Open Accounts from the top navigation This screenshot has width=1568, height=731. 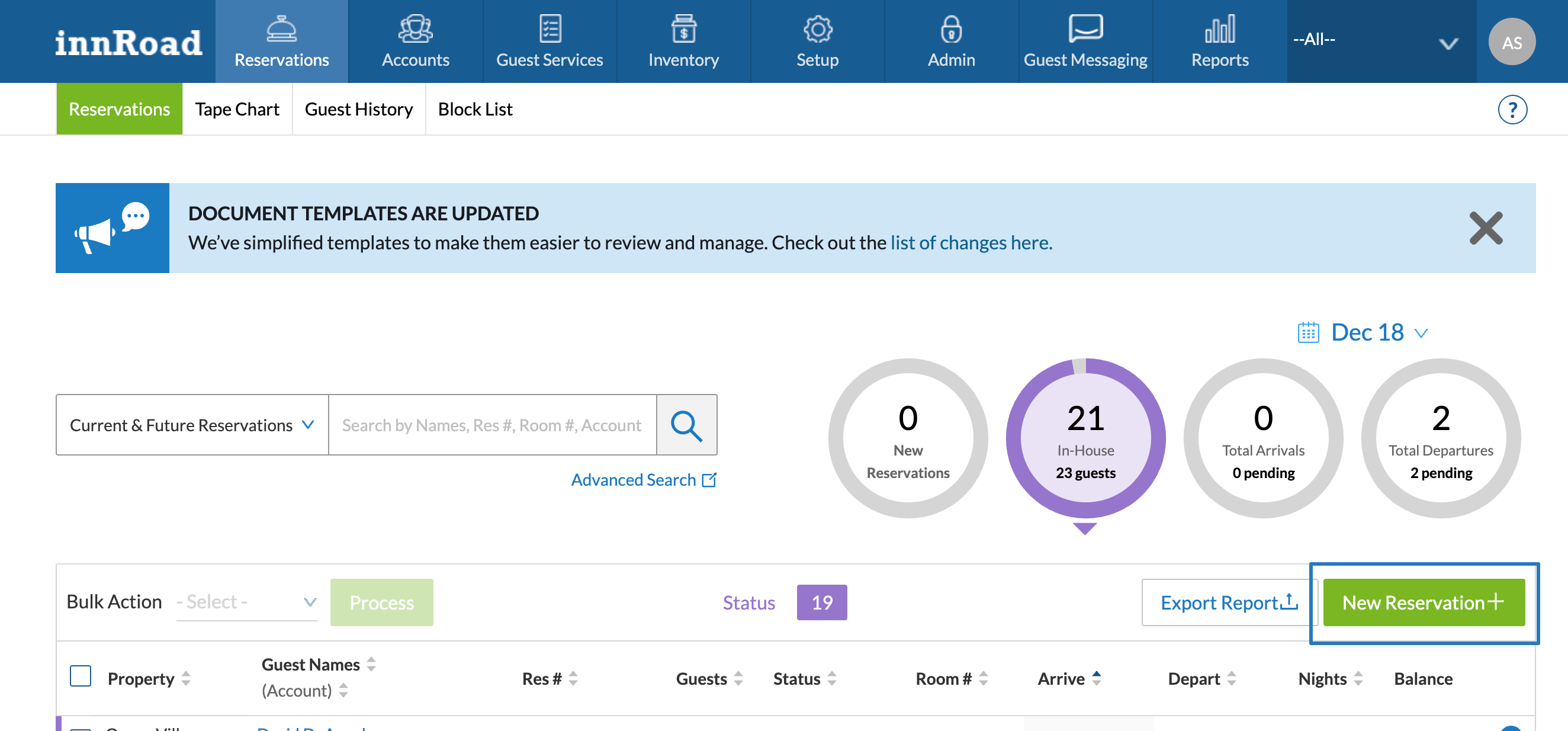415,41
